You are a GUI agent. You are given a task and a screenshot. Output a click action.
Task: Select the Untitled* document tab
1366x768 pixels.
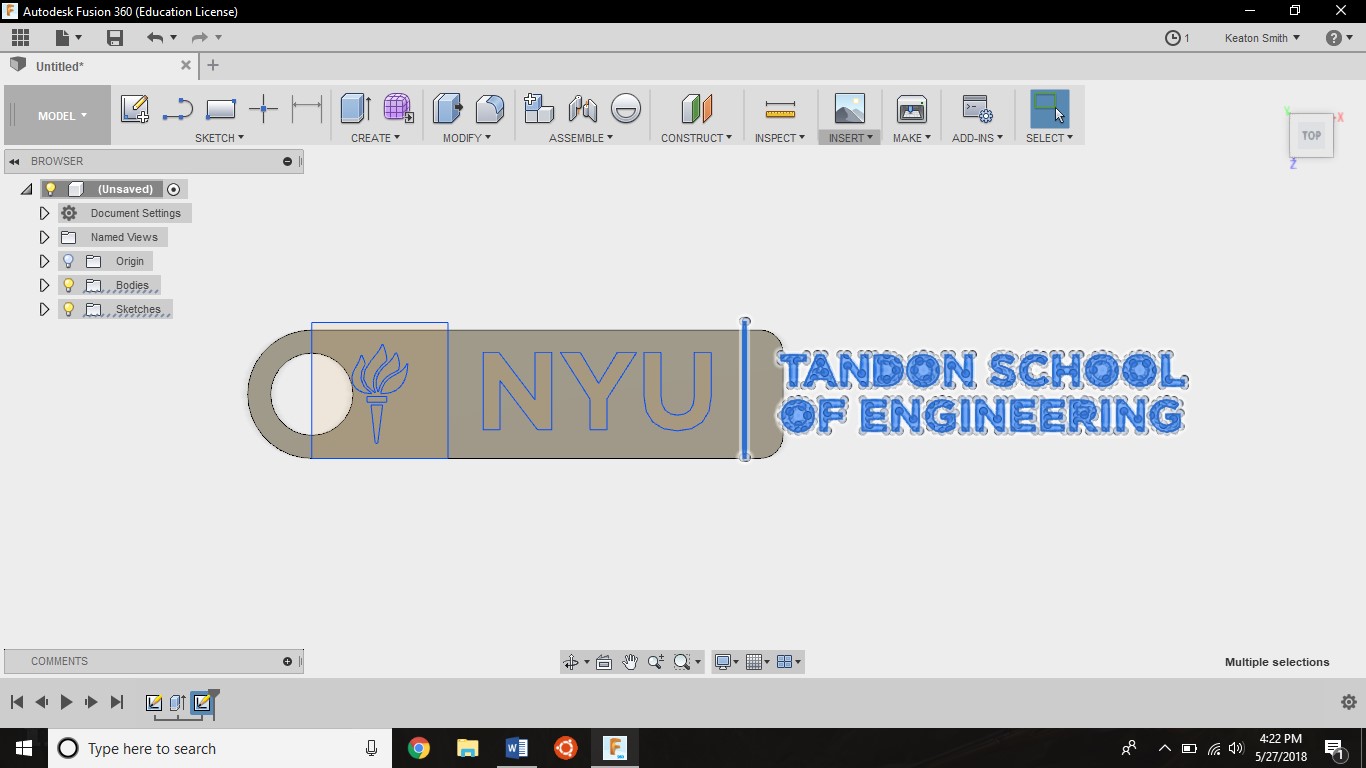[60, 66]
